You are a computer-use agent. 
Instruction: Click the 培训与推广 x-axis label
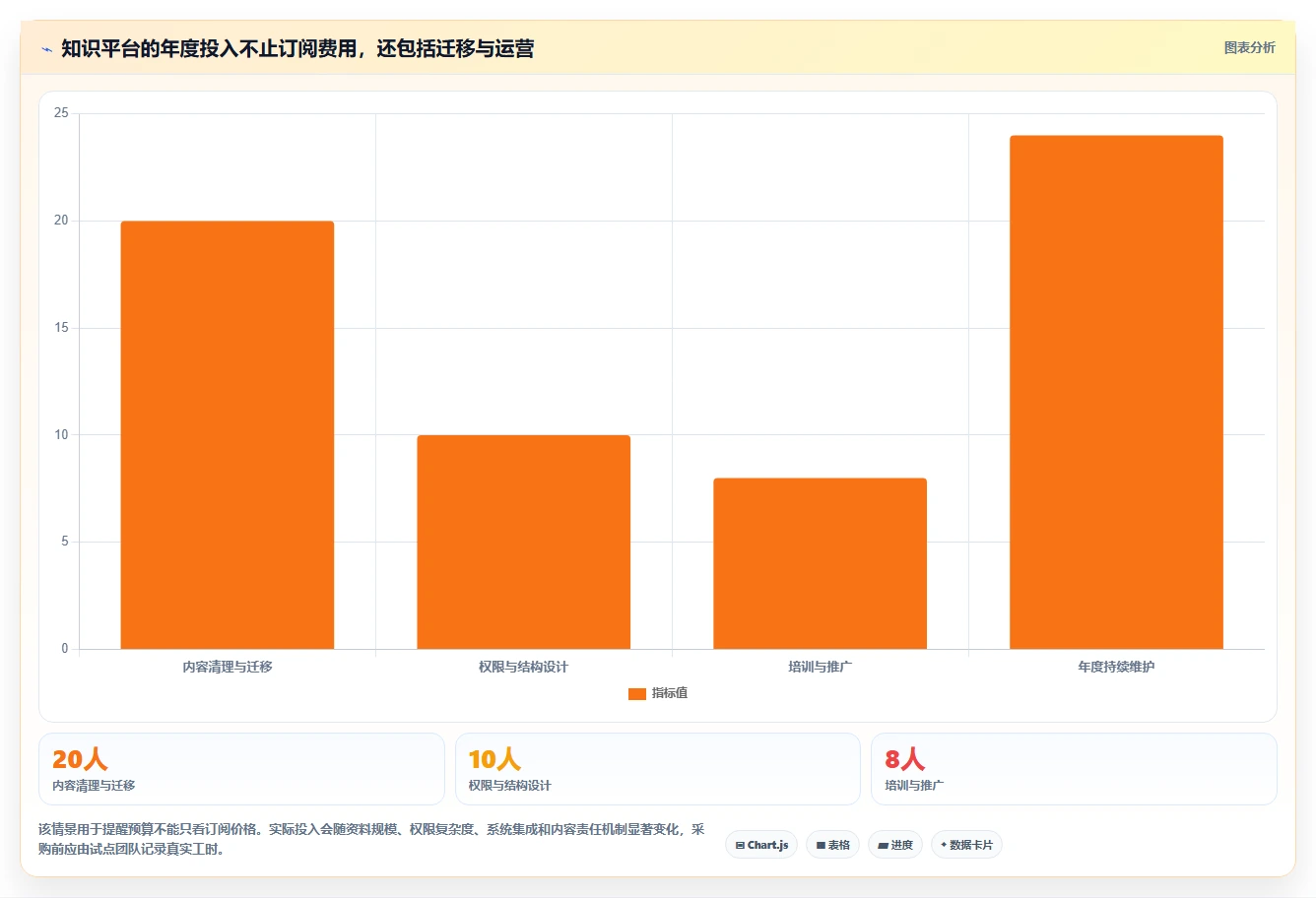(820, 667)
